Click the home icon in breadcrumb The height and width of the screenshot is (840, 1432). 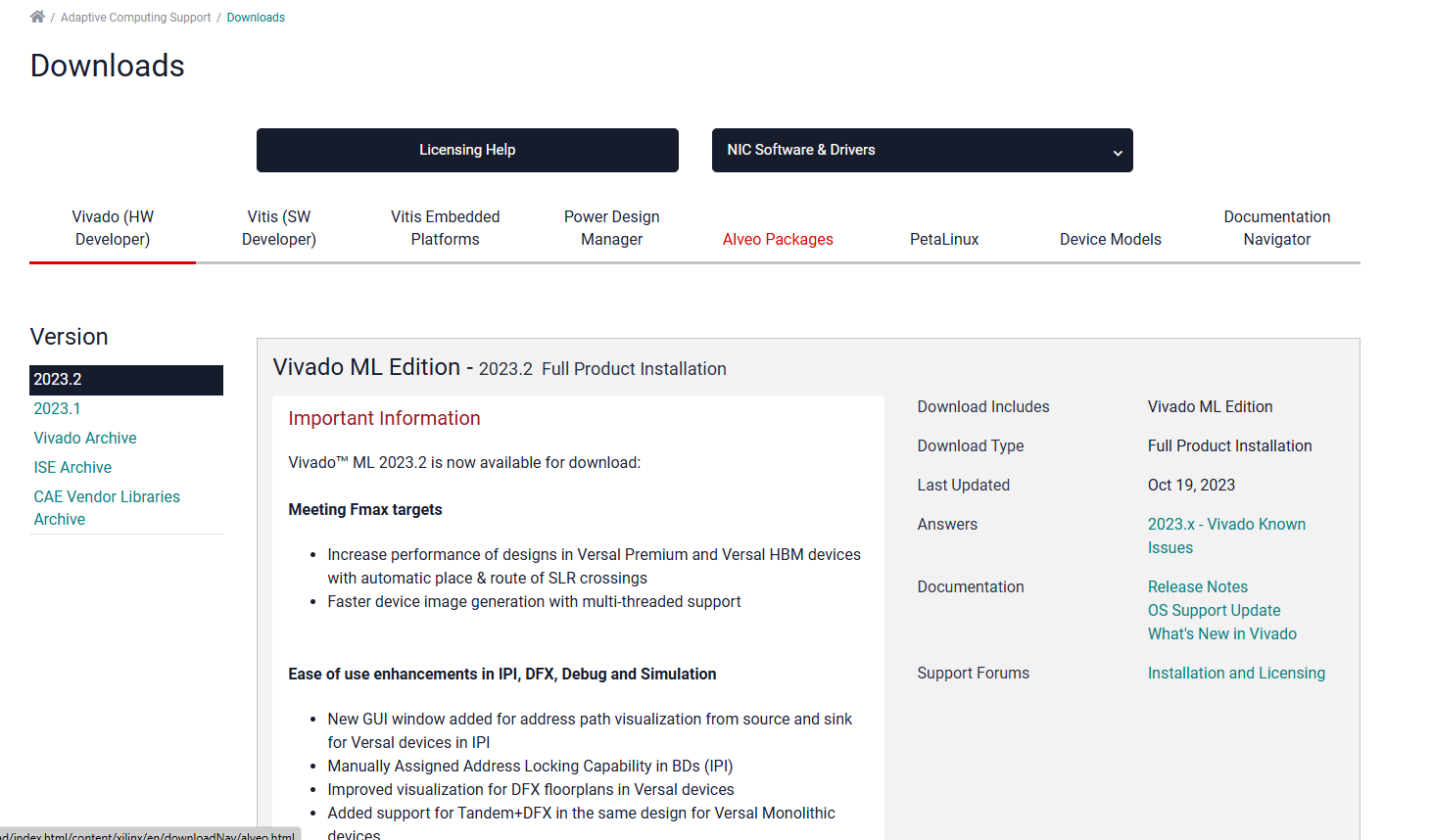(37, 17)
